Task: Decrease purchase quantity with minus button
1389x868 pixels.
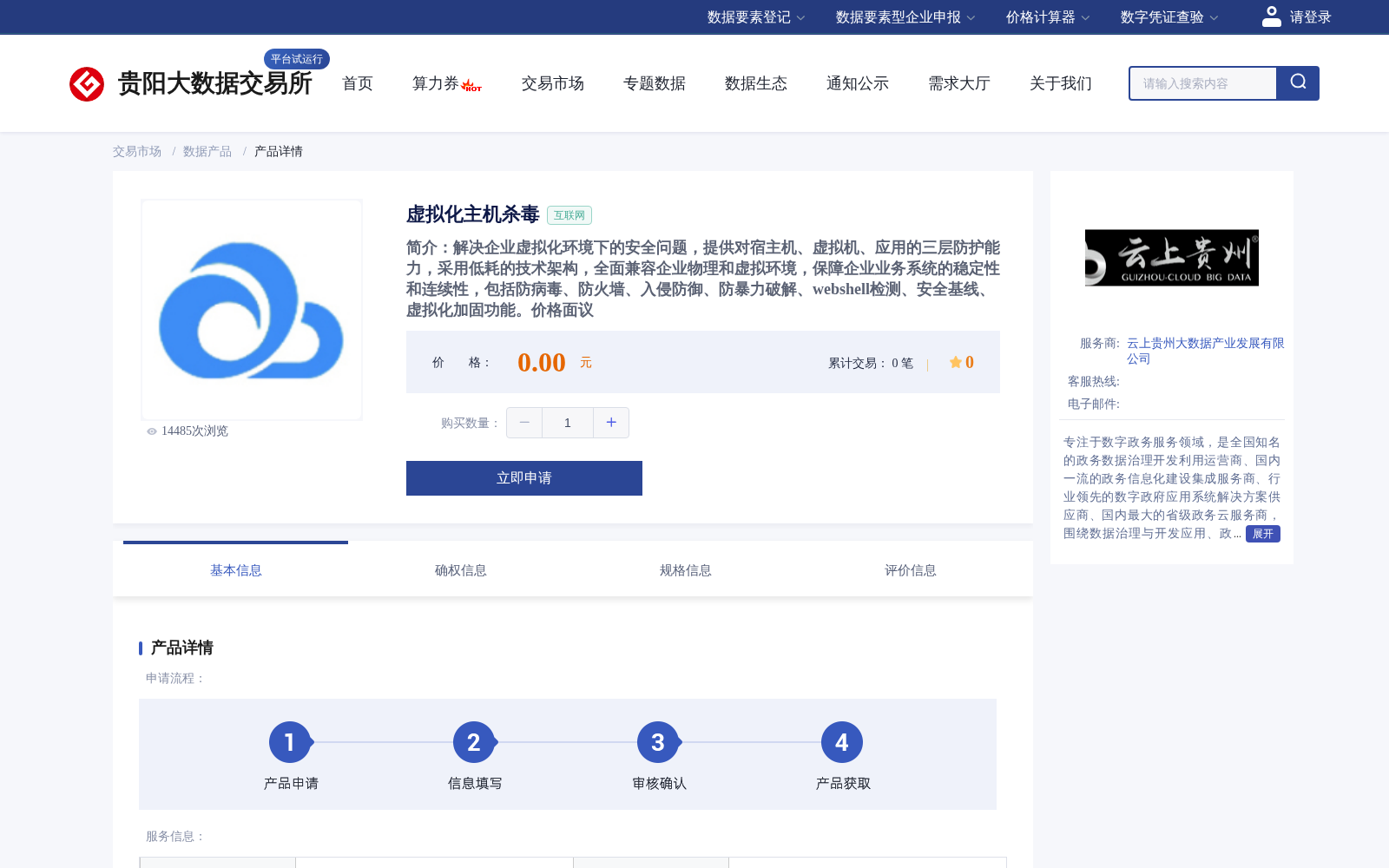Action: [524, 423]
